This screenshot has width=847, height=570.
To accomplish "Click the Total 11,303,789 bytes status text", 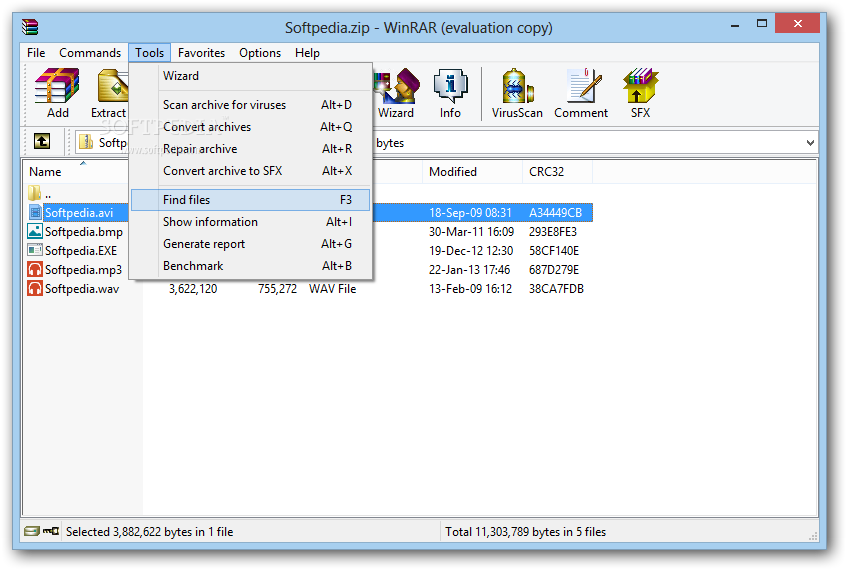I will tap(526, 532).
